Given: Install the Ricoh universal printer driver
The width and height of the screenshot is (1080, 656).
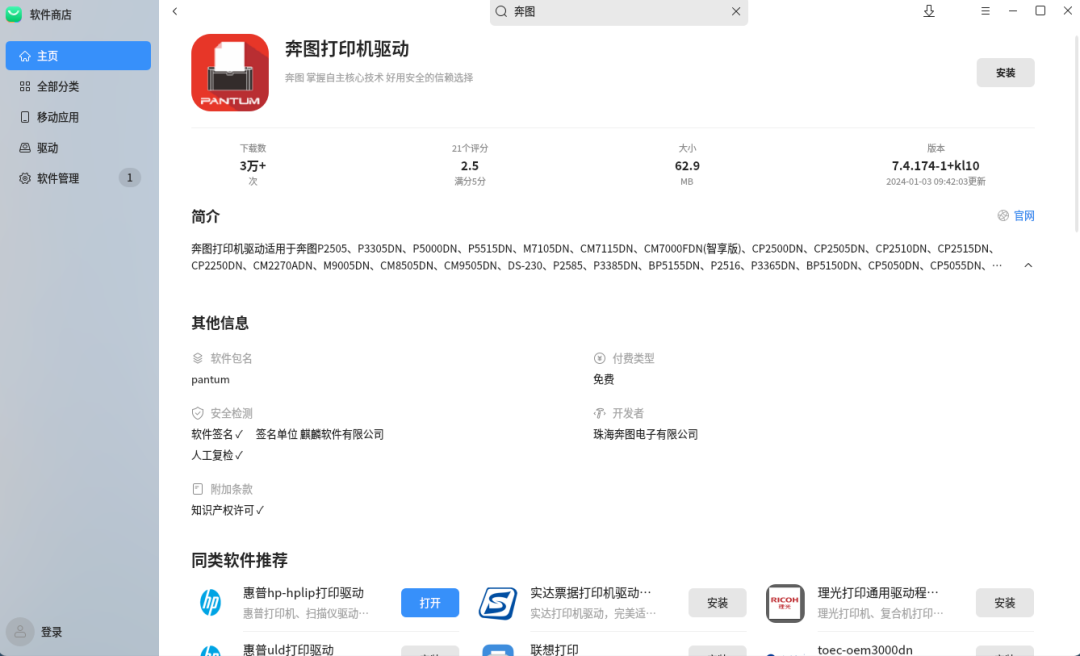Looking at the screenshot, I should pos(1004,603).
